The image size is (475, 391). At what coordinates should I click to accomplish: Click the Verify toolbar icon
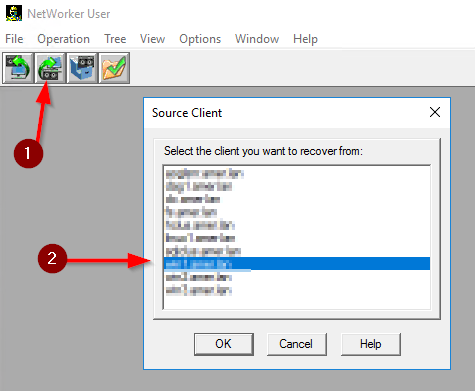point(114,68)
